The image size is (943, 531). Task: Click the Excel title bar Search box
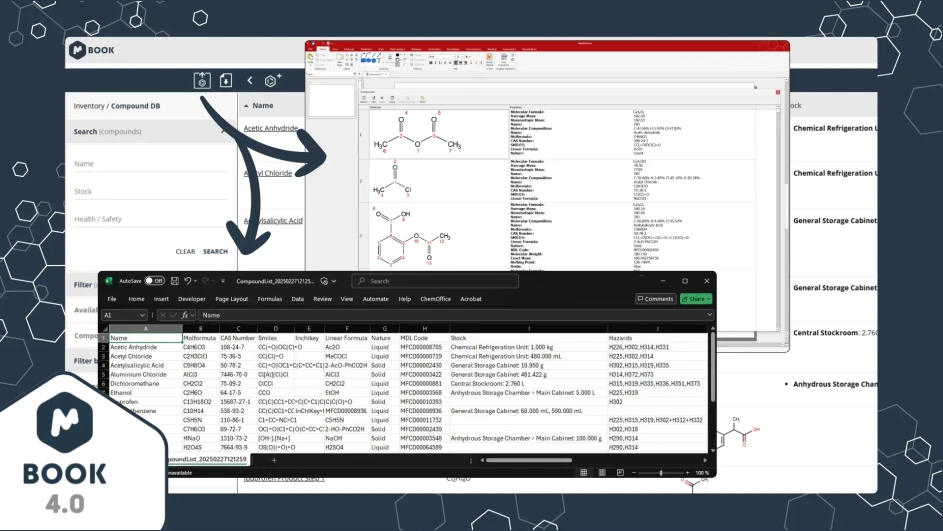point(435,281)
